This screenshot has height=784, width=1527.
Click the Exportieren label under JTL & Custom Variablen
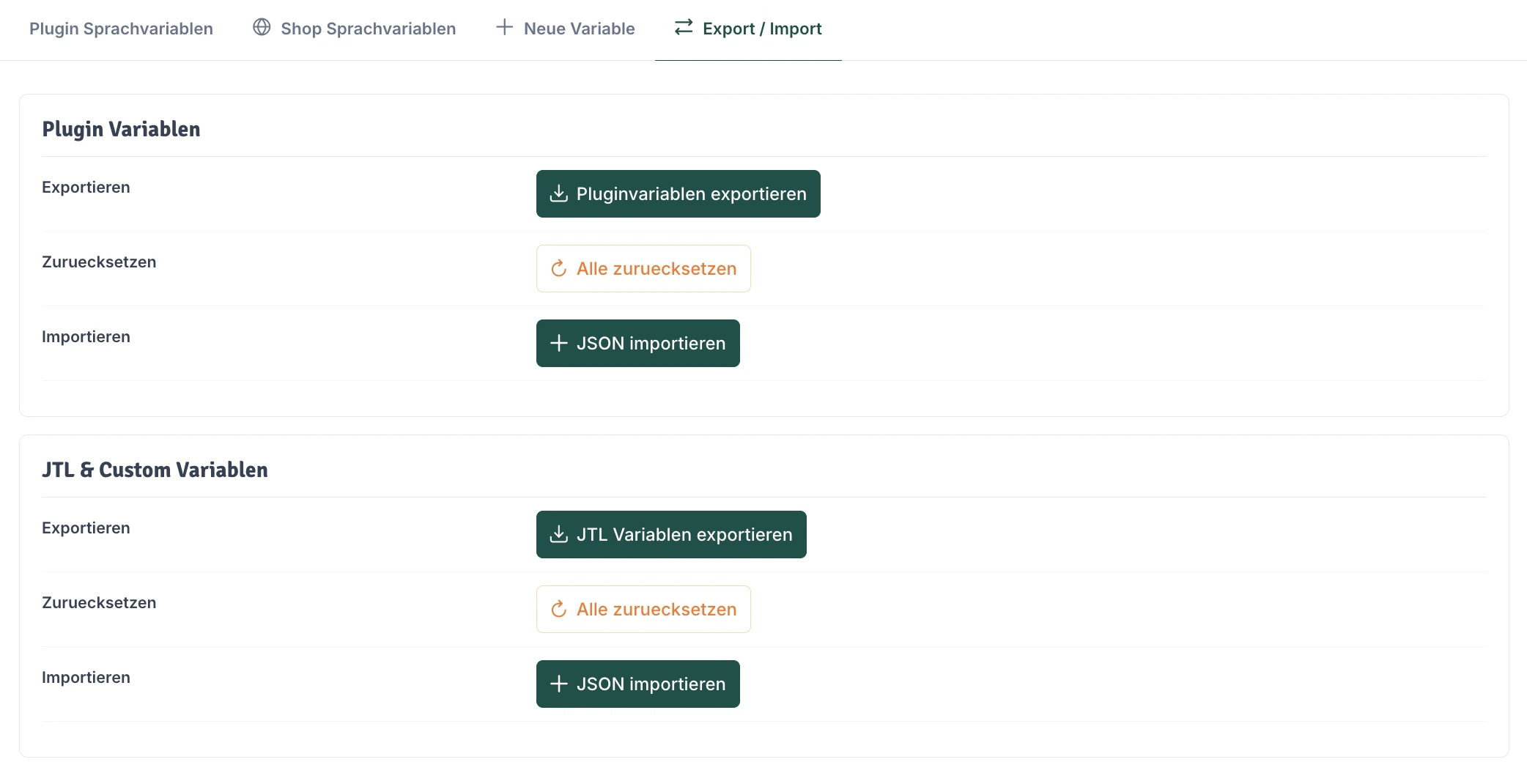point(86,528)
